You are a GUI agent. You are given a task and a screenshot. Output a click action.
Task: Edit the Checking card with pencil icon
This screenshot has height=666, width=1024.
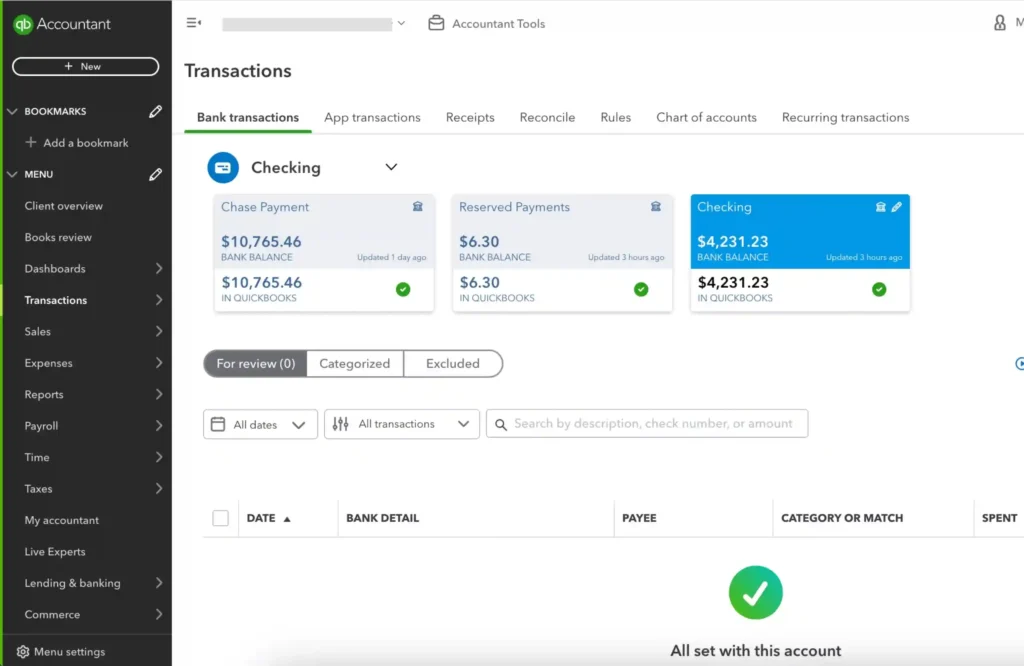point(897,207)
